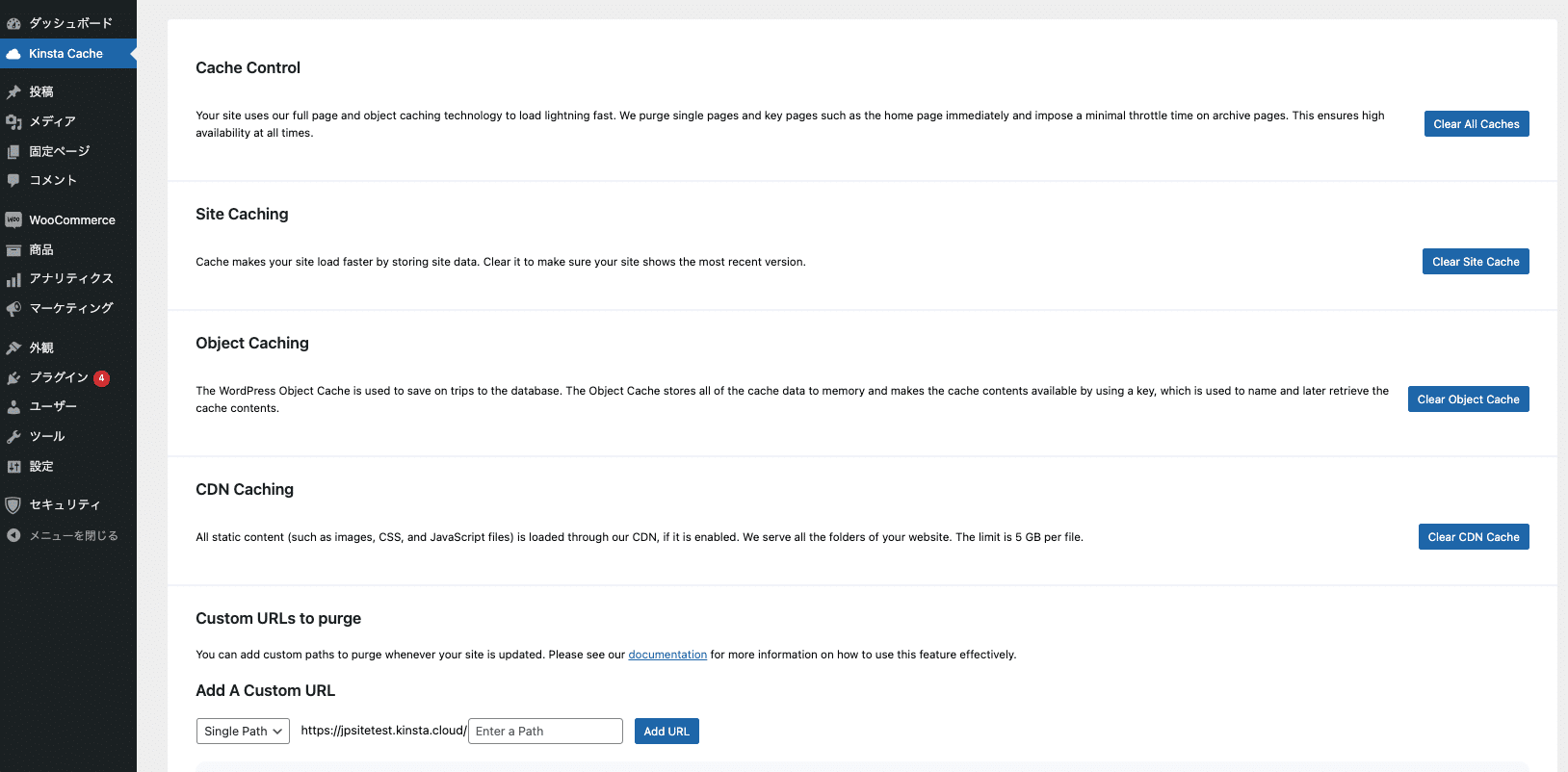This screenshot has width=1568, height=772.
Task: Click the megaphone icon beside マーケティング
Action: pos(13,309)
